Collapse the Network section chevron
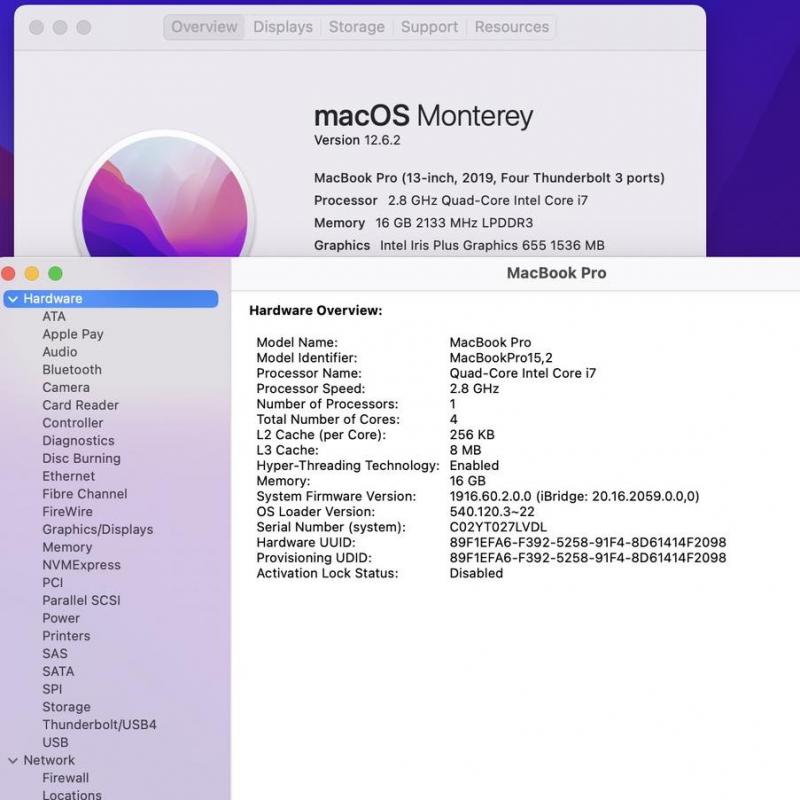The height and width of the screenshot is (800, 800). point(13,760)
